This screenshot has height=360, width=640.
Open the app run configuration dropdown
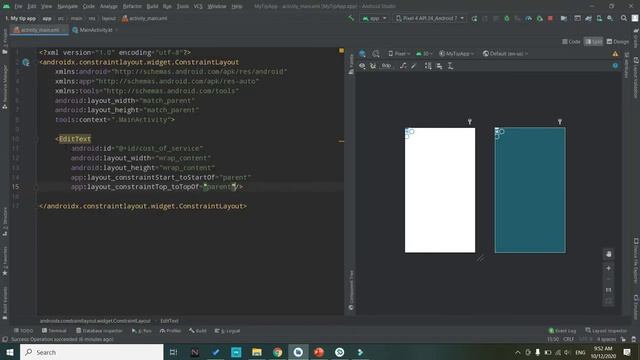click(x=374, y=18)
